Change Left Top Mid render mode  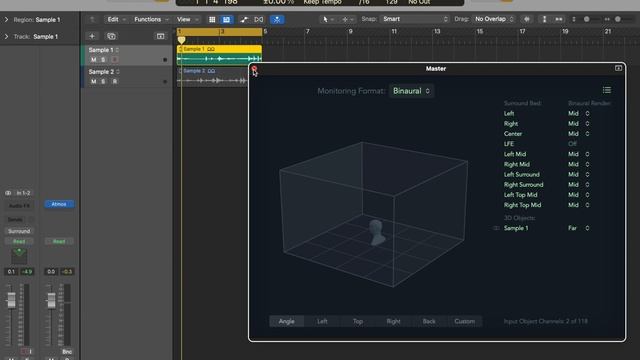tap(579, 195)
